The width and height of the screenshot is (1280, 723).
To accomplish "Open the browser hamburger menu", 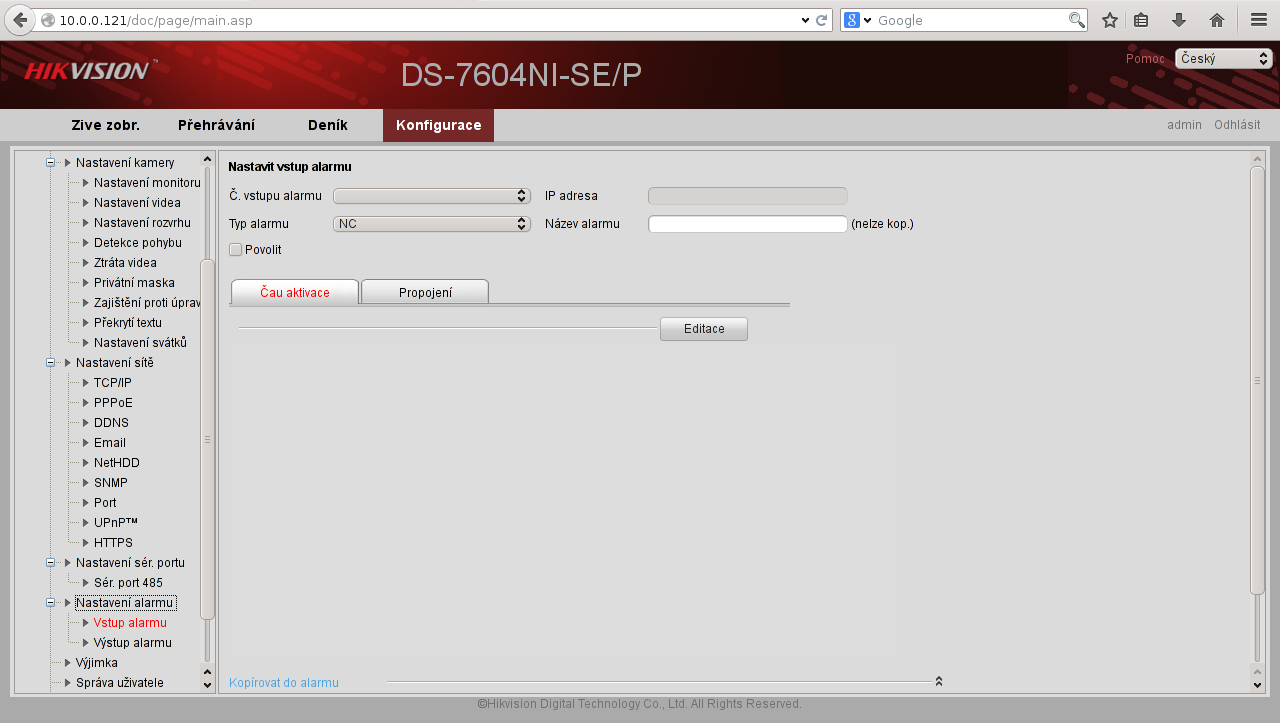I will click(1259, 20).
